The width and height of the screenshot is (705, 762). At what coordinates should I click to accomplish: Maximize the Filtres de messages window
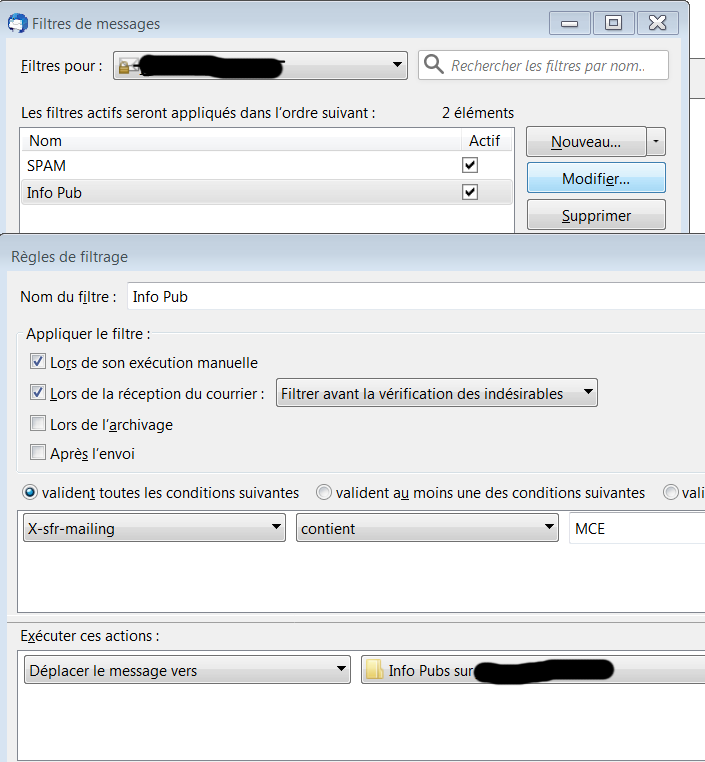614,22
